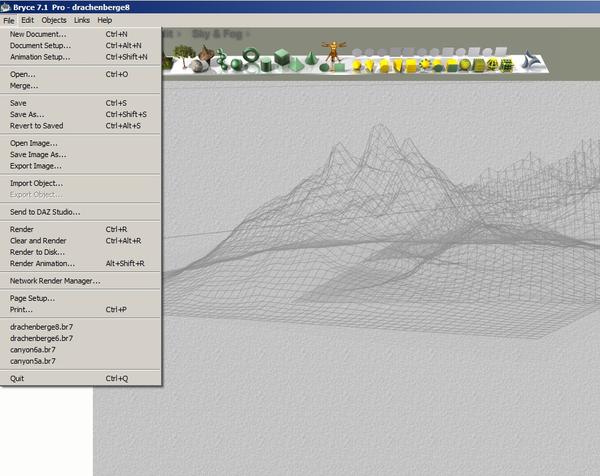Select Render to Disk...
The image size is (600, 476).
[x=81, y=252]
